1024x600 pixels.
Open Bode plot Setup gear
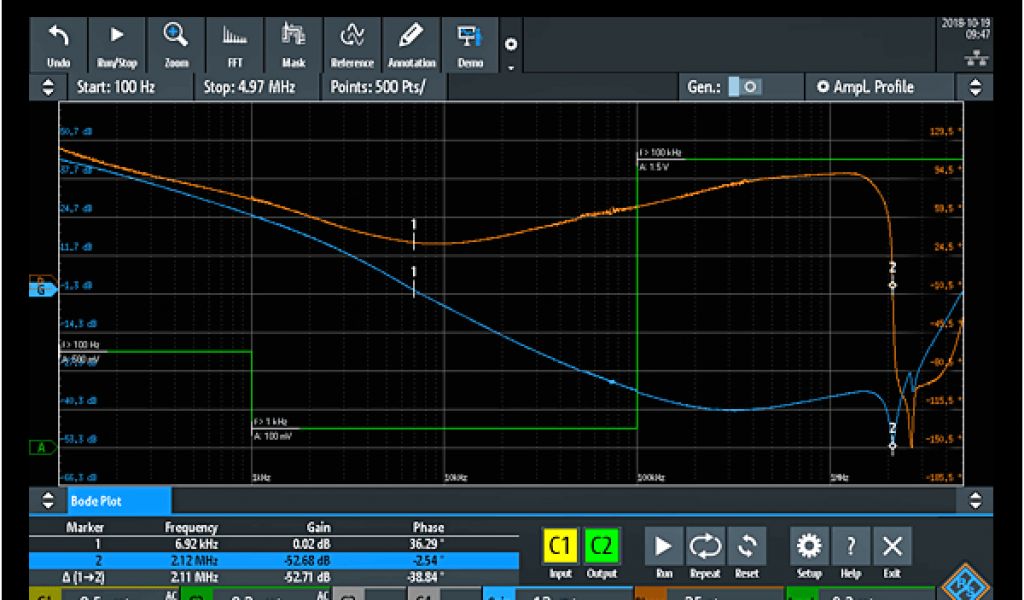coord(808,552)
